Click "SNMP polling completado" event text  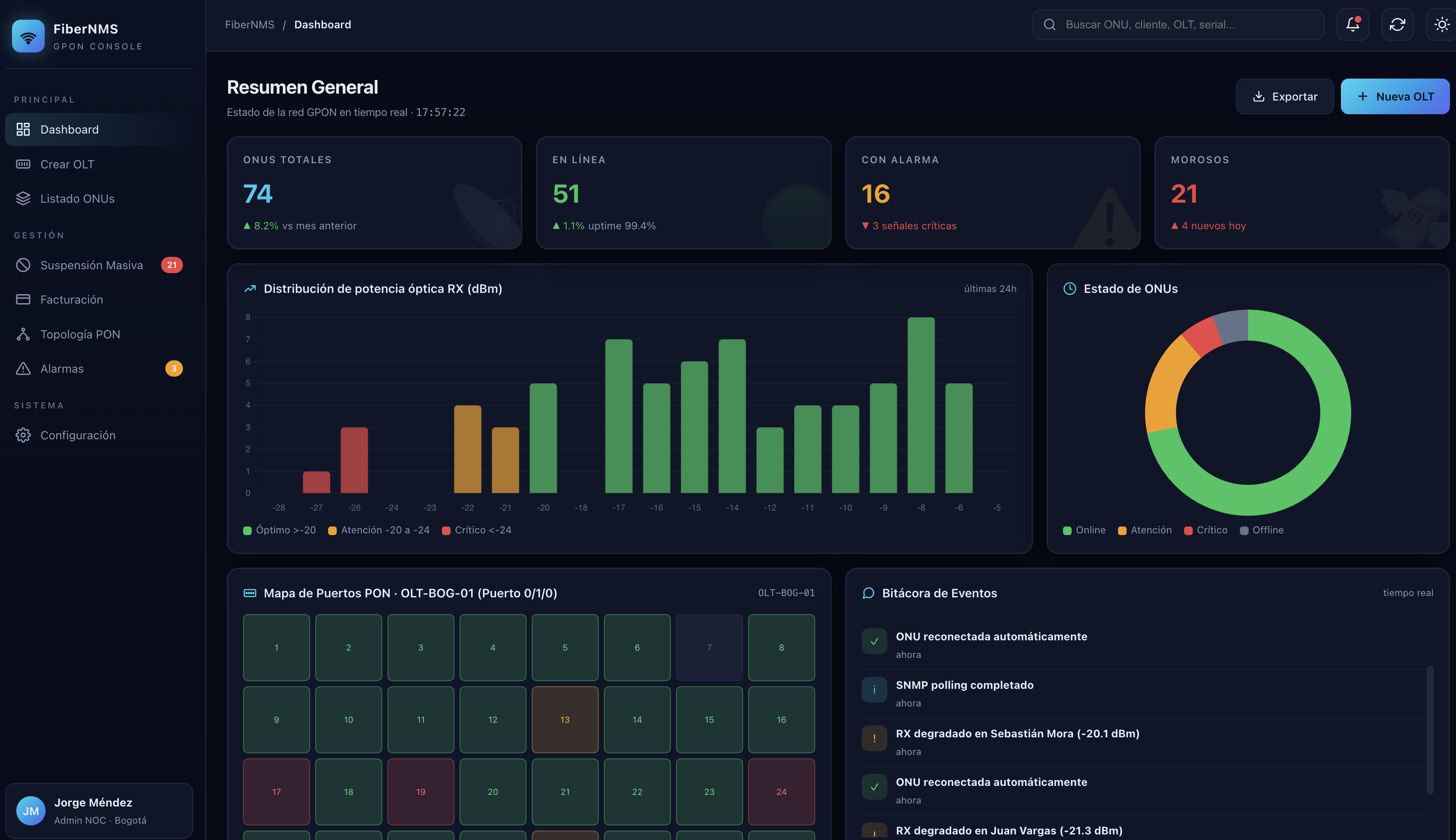[x=965, y=685]
